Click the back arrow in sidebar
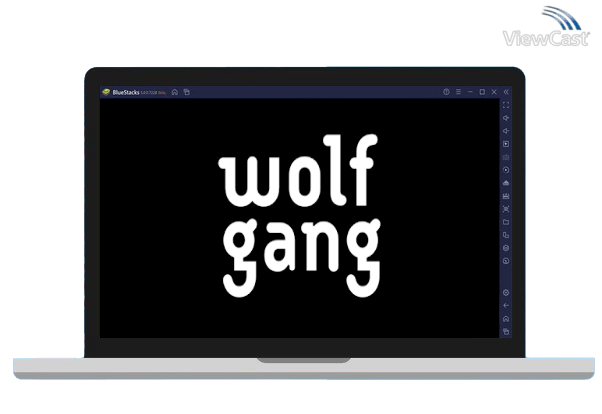 click(x=506, y=306)
